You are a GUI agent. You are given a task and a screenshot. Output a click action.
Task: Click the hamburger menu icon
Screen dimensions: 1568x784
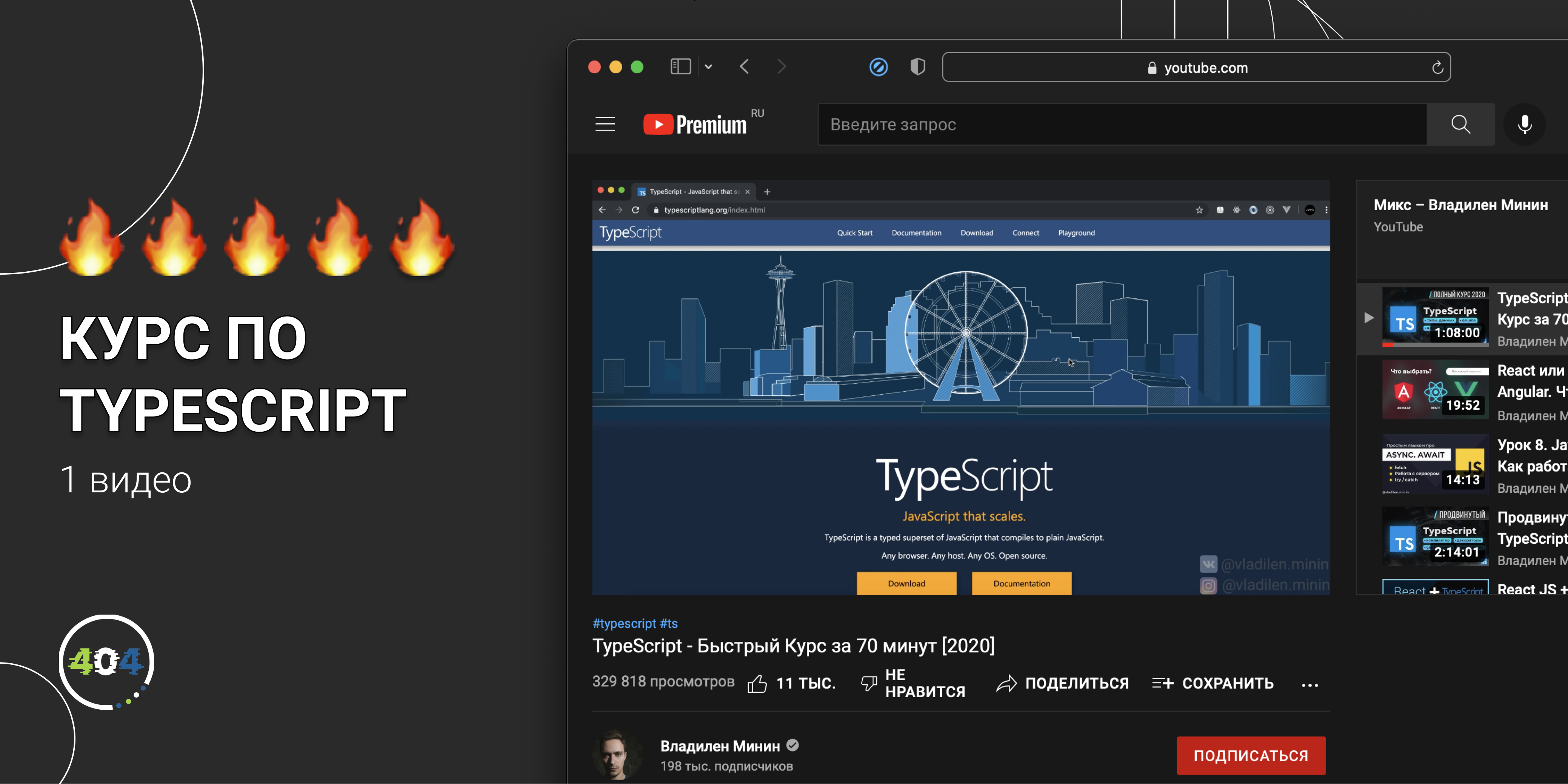point(605,124)
